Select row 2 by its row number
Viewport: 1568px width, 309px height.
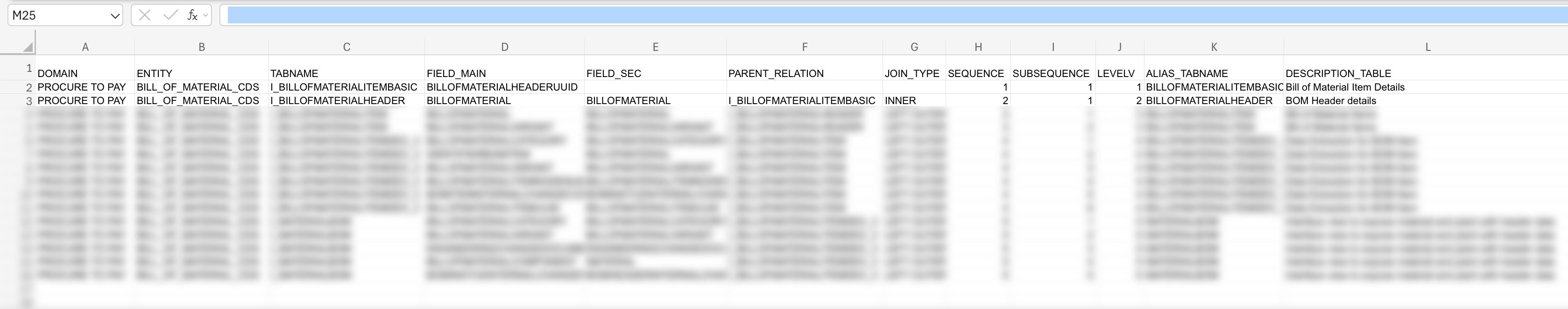tap(28, 88)
